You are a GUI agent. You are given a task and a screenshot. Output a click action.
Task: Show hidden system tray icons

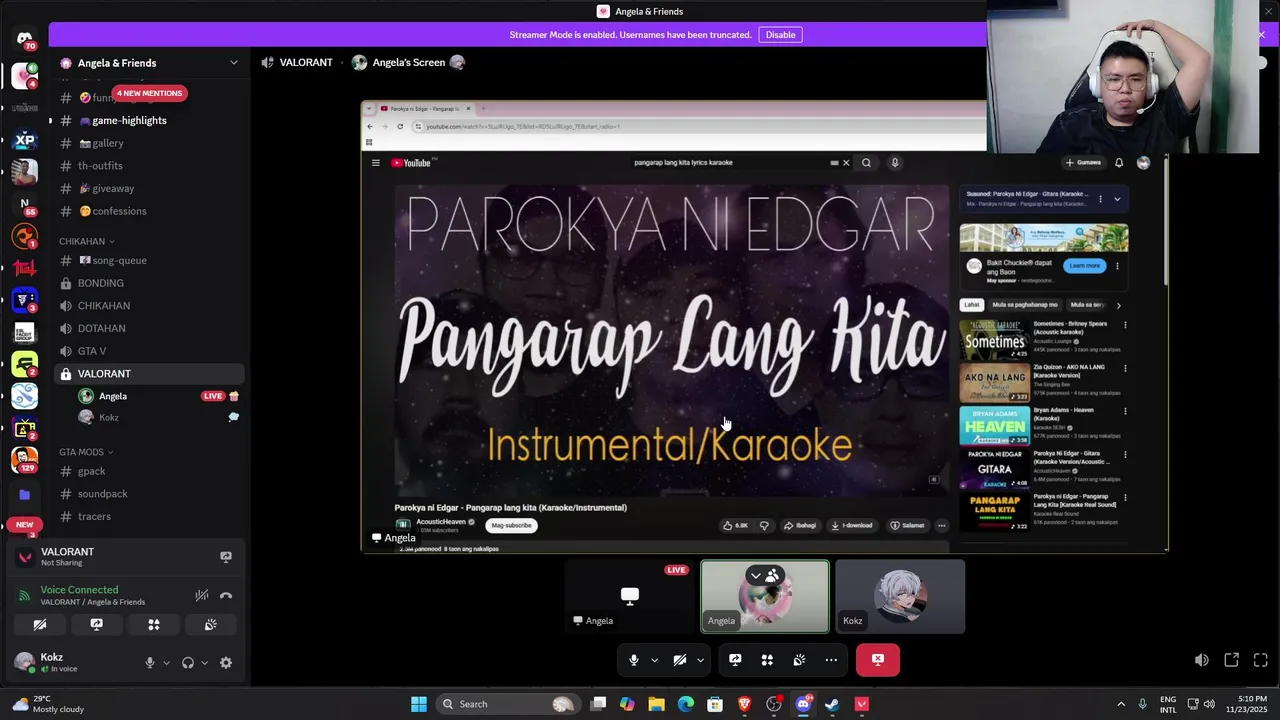pyautogui.click(x=1121, y=704)
